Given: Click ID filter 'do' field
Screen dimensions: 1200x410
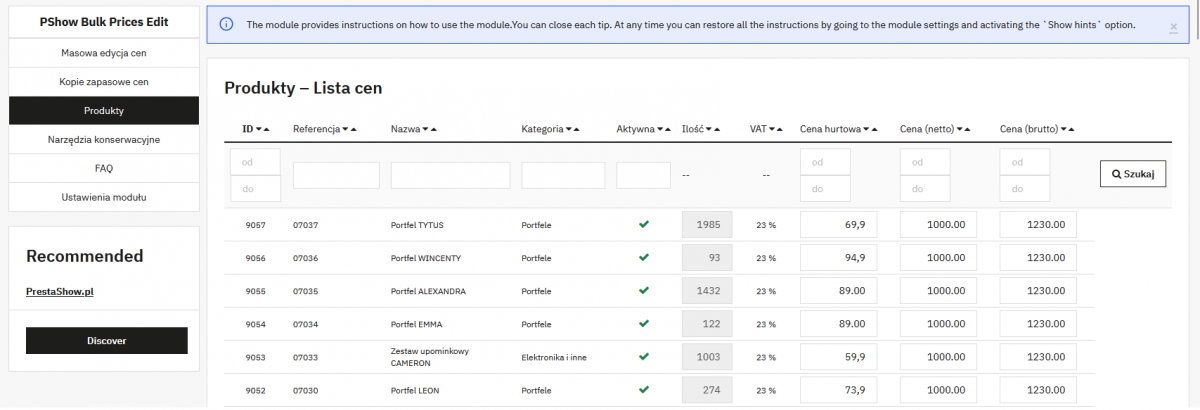Looking at the screenshot, I should coord(255,188).
